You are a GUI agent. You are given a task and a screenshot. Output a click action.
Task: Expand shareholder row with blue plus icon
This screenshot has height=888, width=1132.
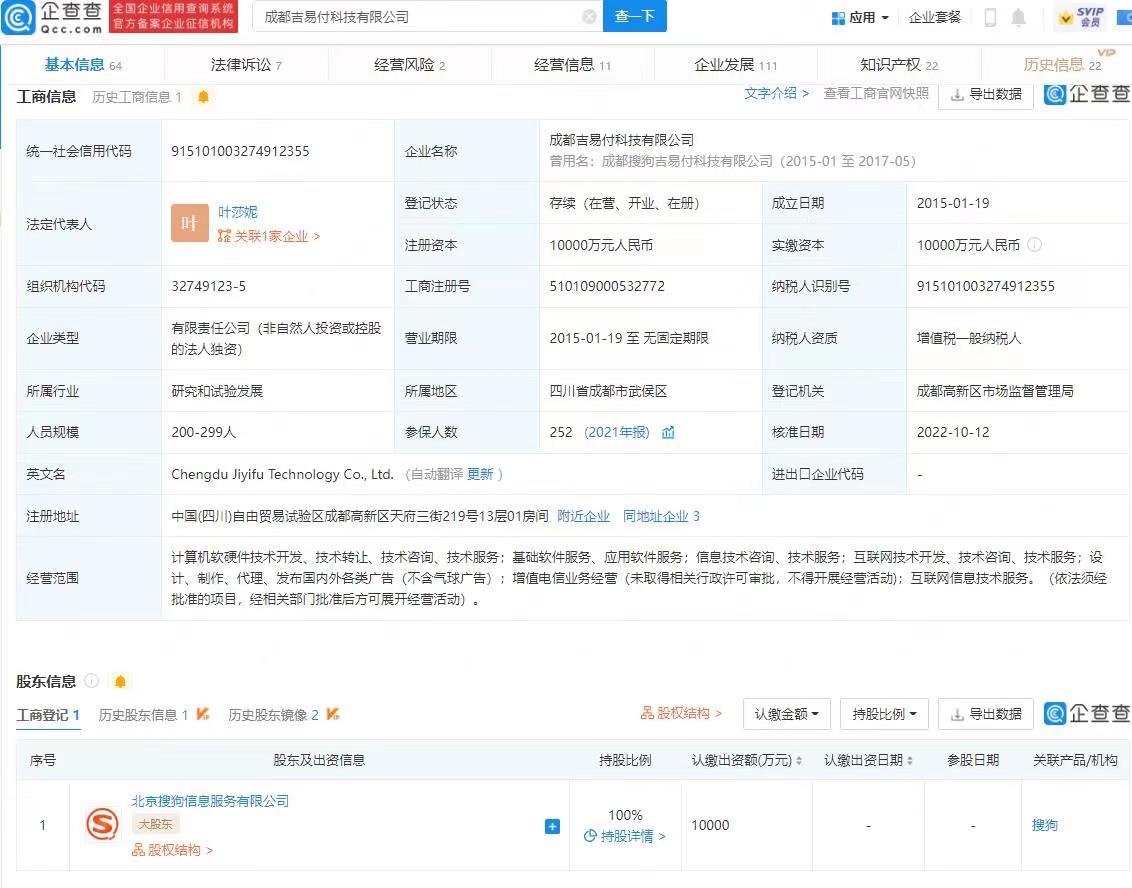coord(552,826)
